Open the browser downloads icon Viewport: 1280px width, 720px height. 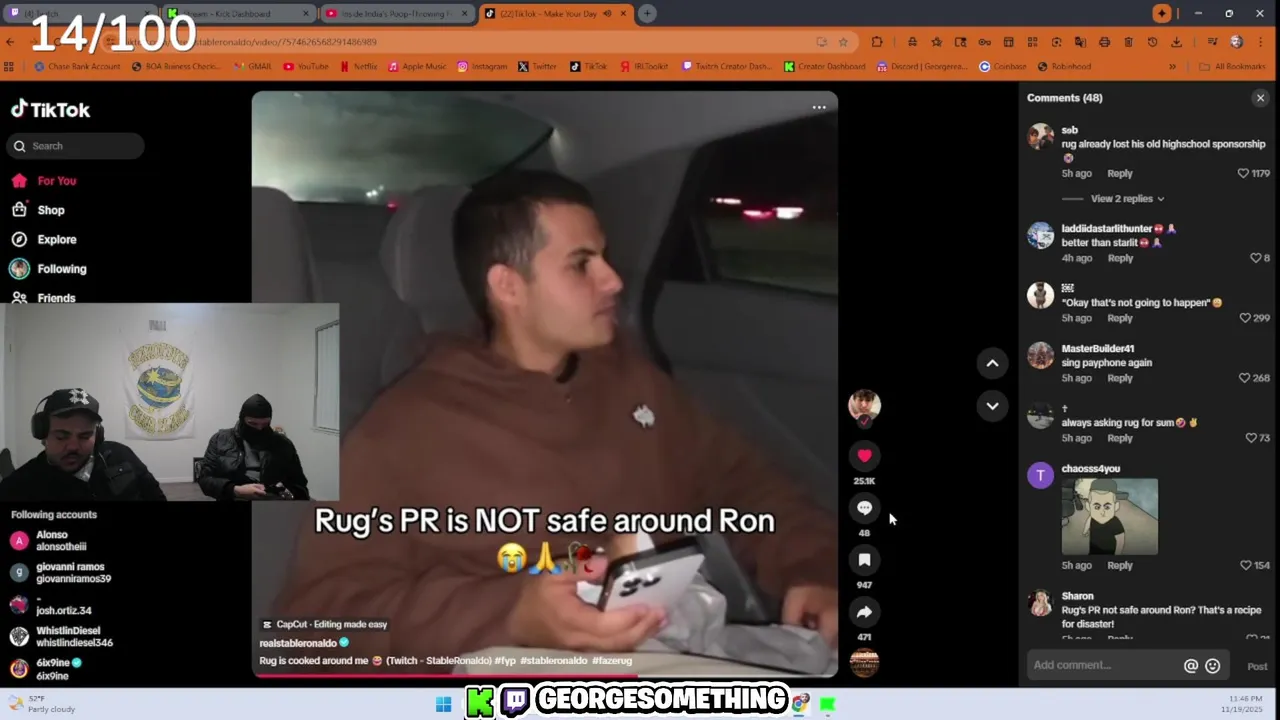tap(1176, 42)
